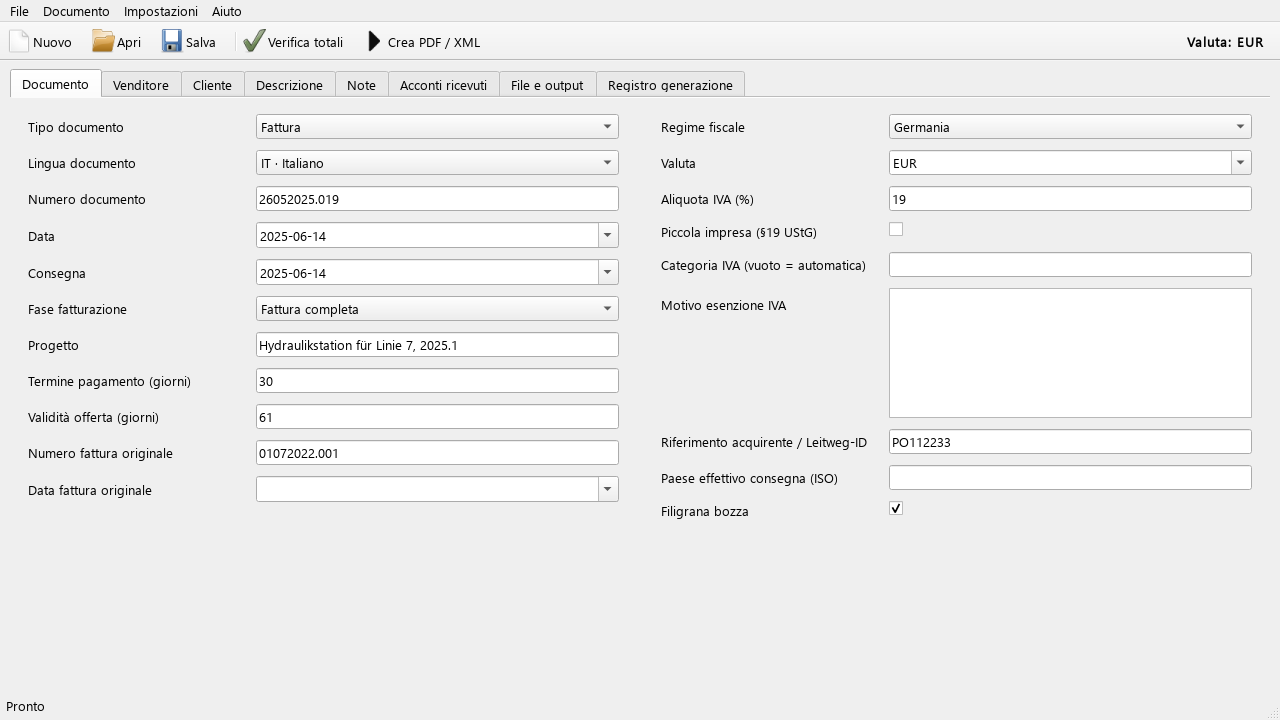Focus the Aliquota IVA (%) field
Viewport: 1280px width, 720px height.
point(1070,199)
